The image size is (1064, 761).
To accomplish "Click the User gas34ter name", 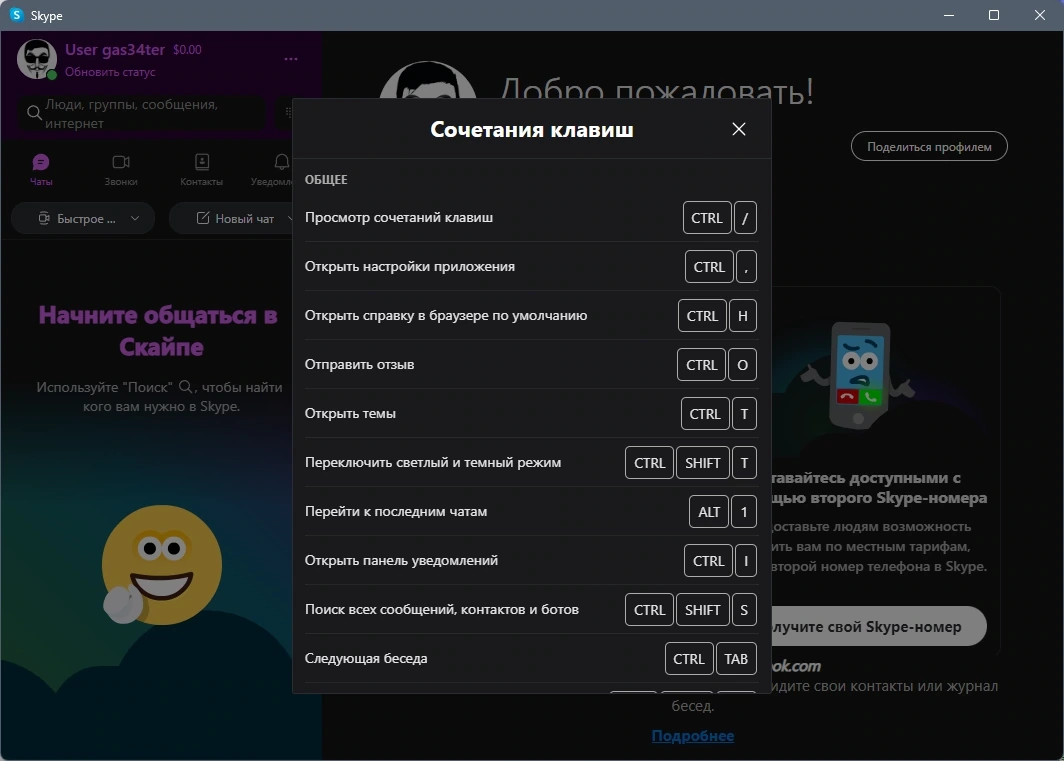I will (115, 50).
